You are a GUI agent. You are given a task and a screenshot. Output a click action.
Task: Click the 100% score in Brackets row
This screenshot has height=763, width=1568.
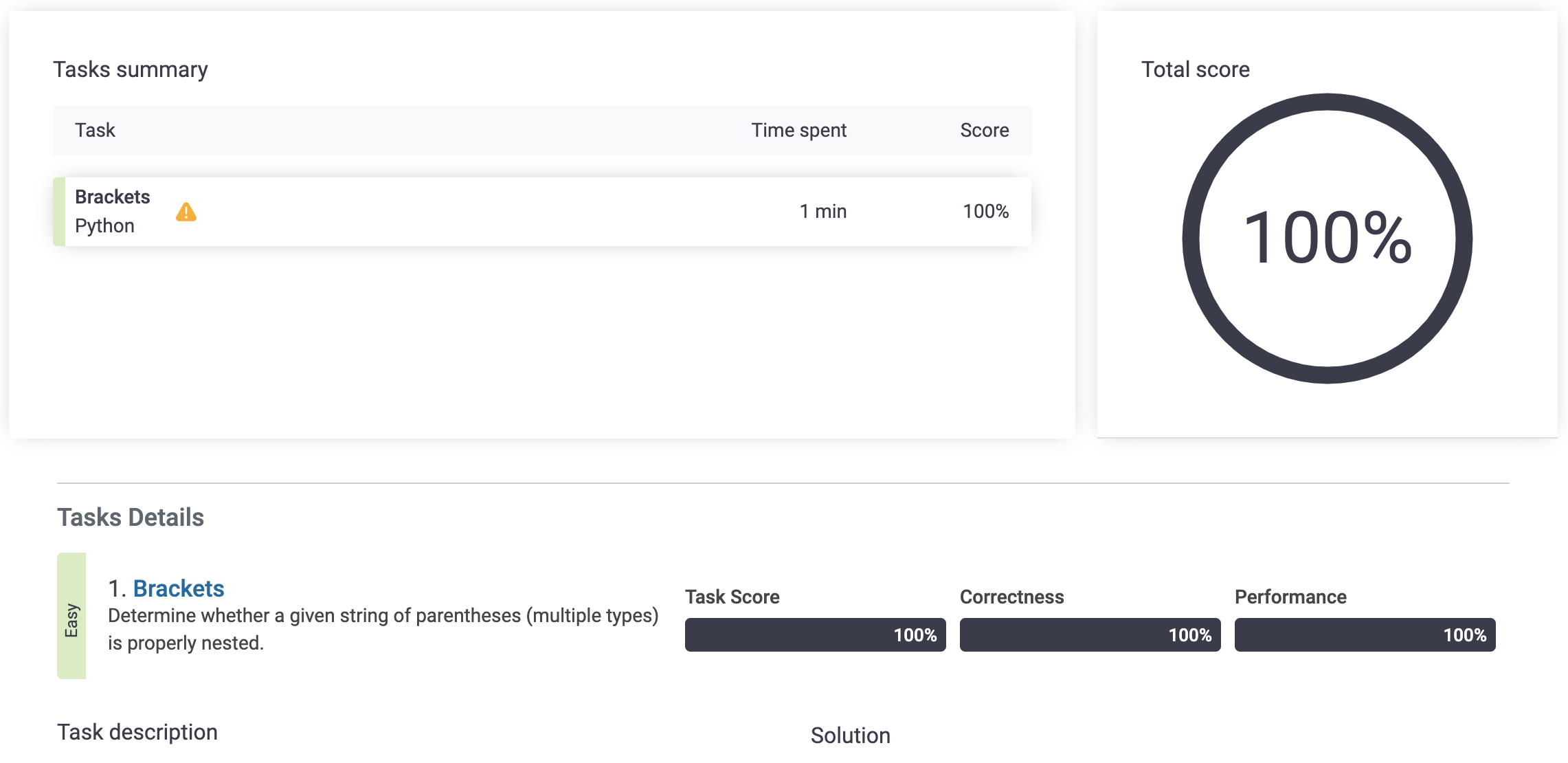tap(985, 212)
